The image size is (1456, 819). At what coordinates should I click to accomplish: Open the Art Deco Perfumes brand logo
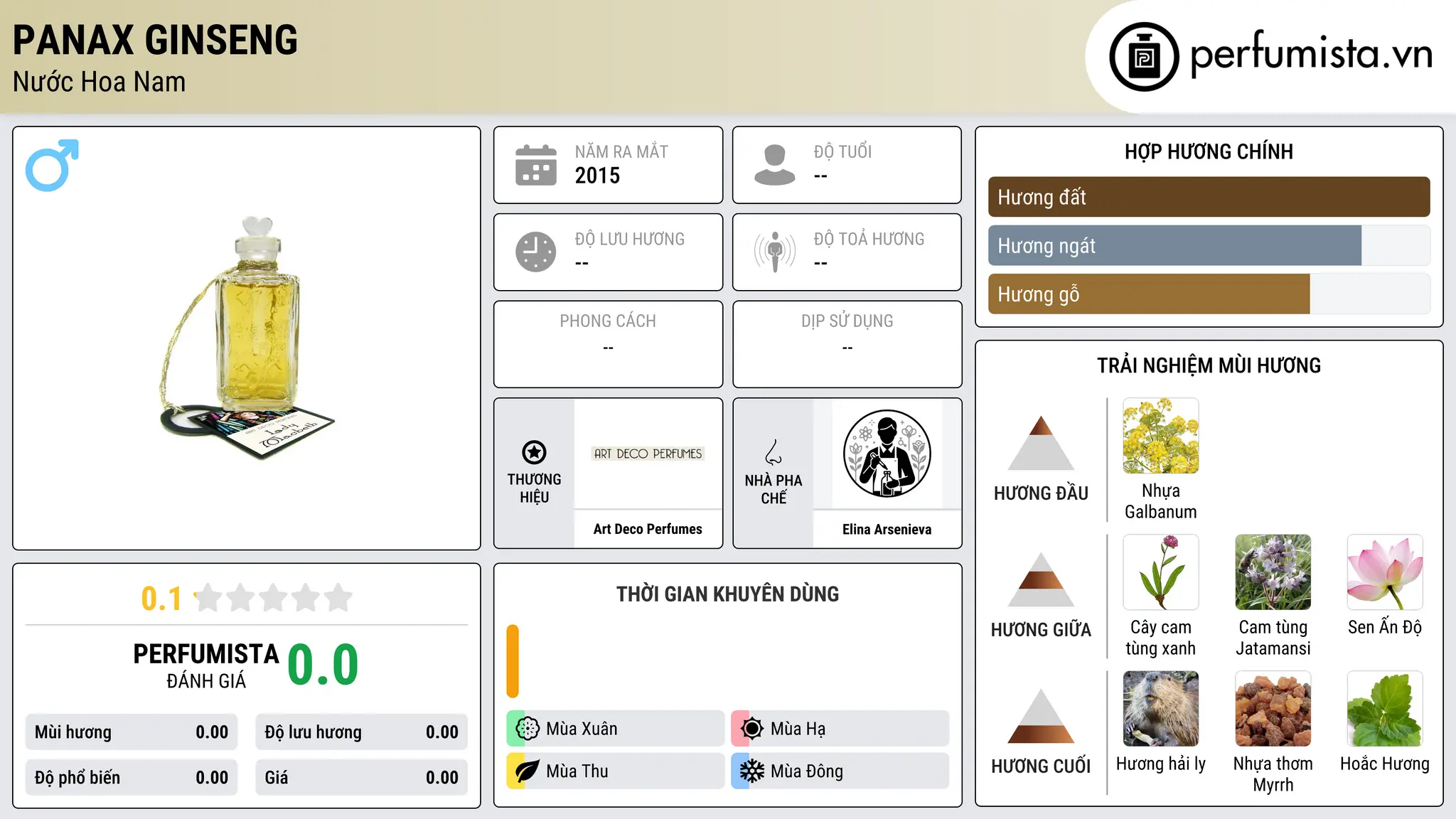coord(648,454)
